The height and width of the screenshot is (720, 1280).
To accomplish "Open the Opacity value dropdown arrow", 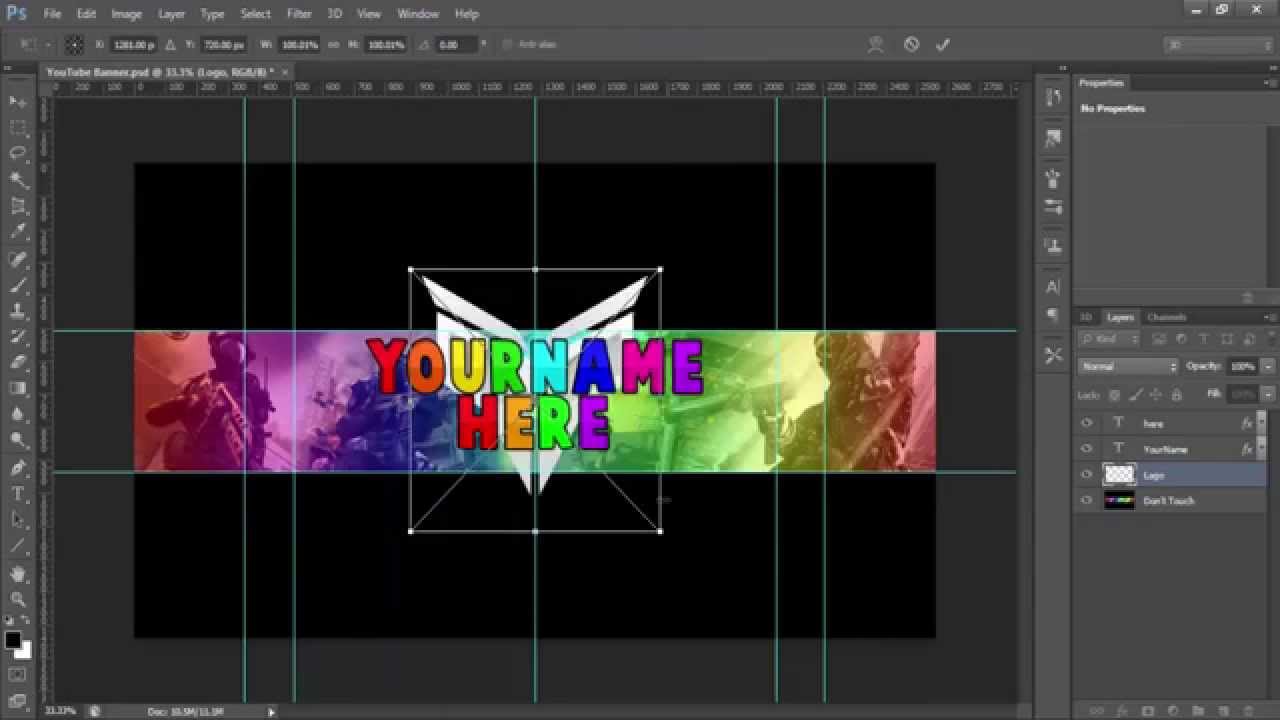I will [1267, 366].
